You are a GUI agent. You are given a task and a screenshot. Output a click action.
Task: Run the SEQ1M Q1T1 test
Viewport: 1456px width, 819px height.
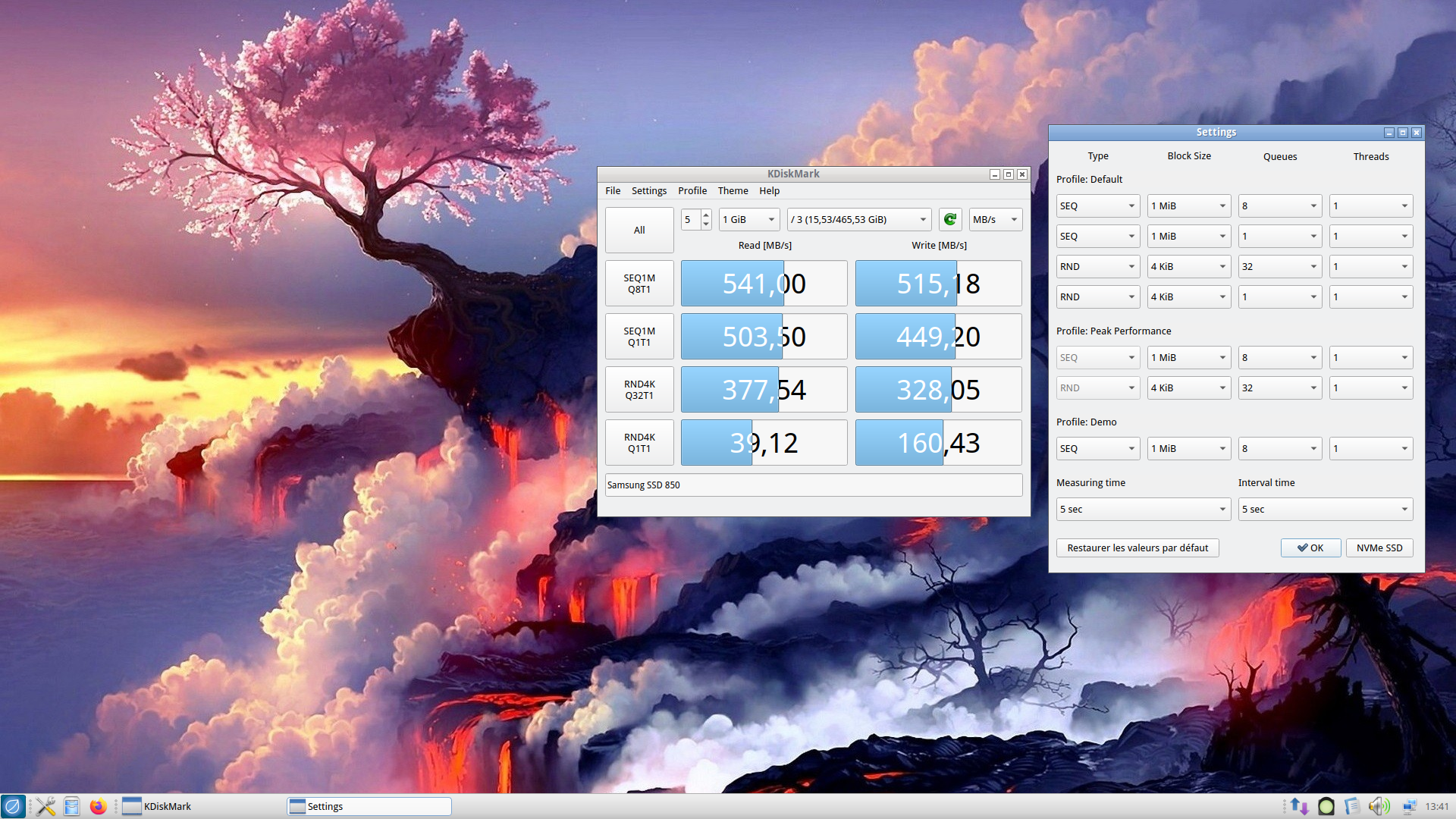tap(639, 337)
